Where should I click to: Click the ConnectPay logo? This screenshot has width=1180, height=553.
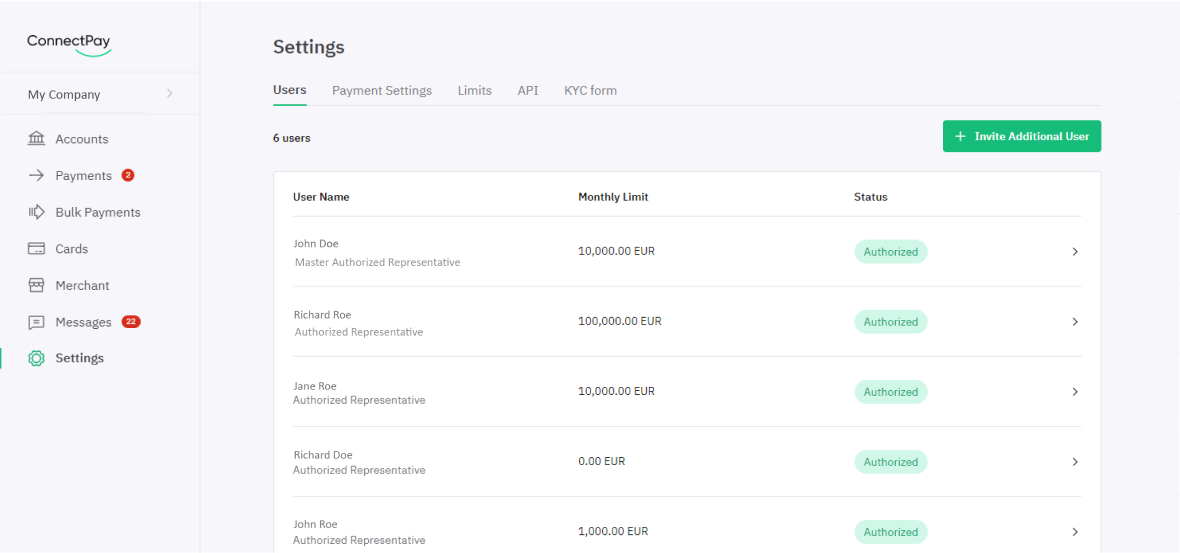[x=69, y=44]
